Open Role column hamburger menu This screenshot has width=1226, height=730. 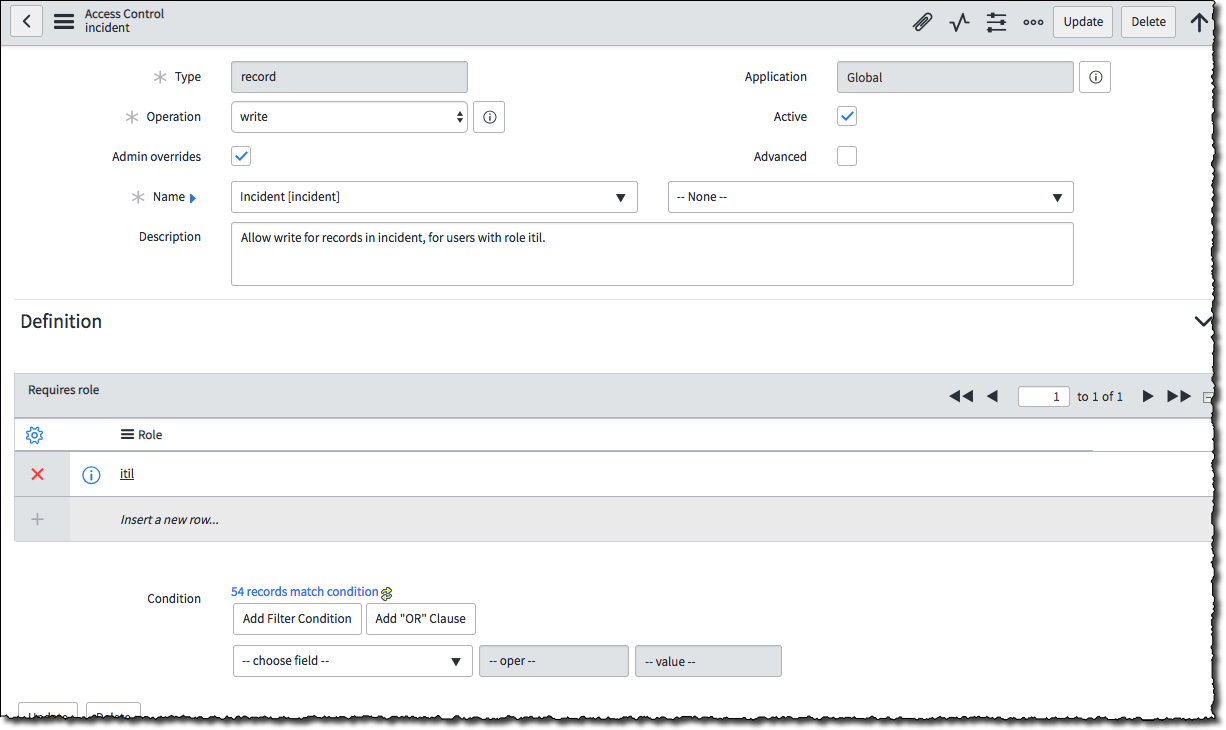point(127,435)
